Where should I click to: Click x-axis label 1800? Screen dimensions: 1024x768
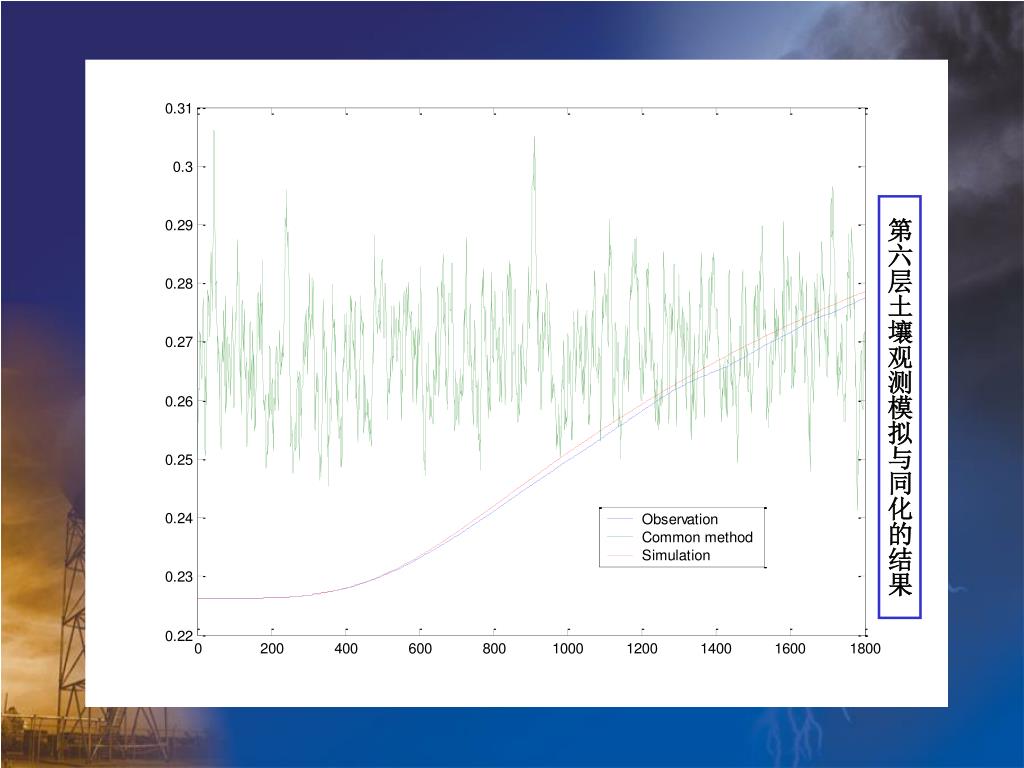865,648
